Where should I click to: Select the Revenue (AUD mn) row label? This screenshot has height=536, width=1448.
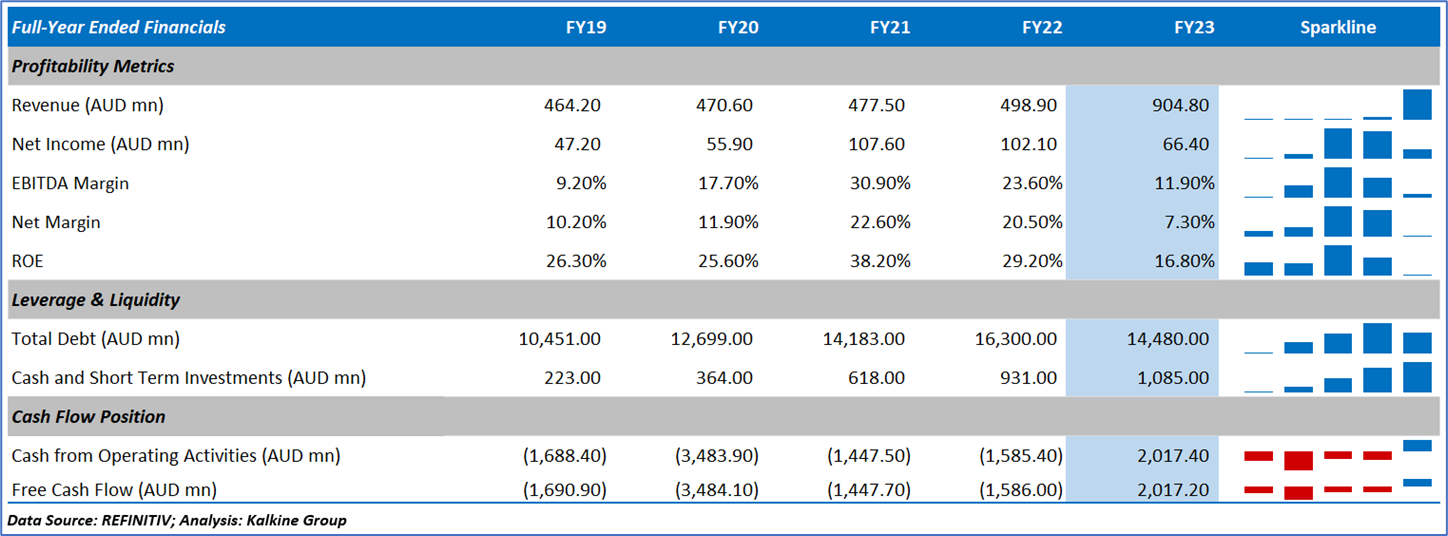coord(88,105)
